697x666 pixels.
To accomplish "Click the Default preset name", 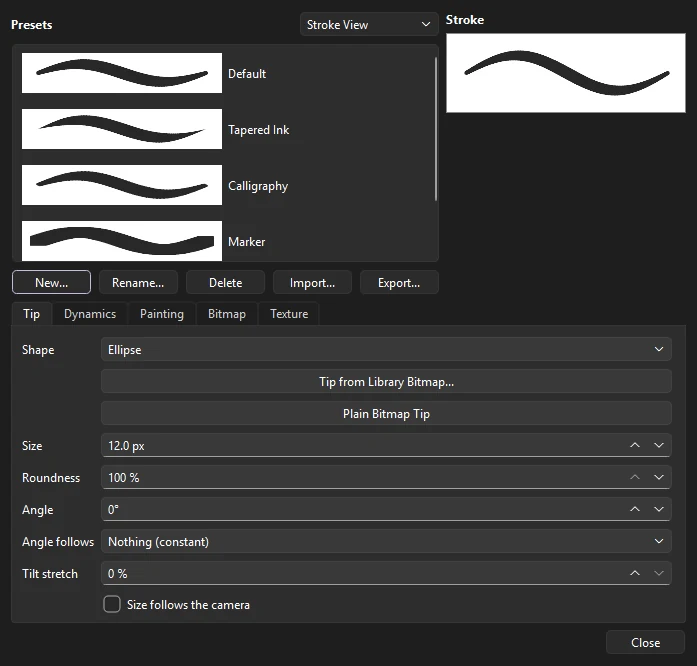I will pyautogui.click(x=247, y=73).
